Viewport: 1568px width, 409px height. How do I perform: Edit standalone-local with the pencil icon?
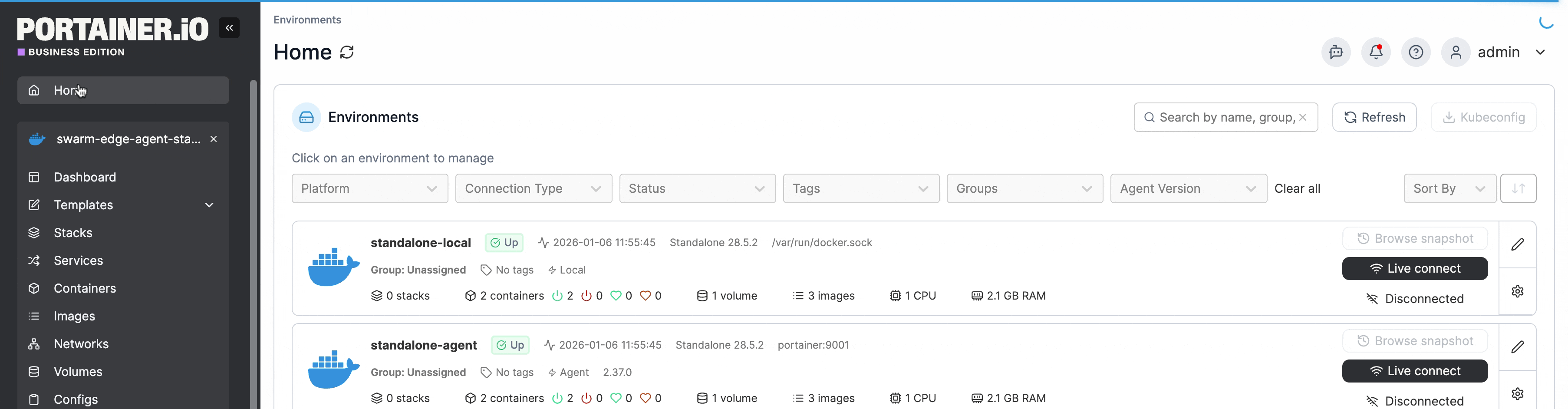pos(1518,245)
